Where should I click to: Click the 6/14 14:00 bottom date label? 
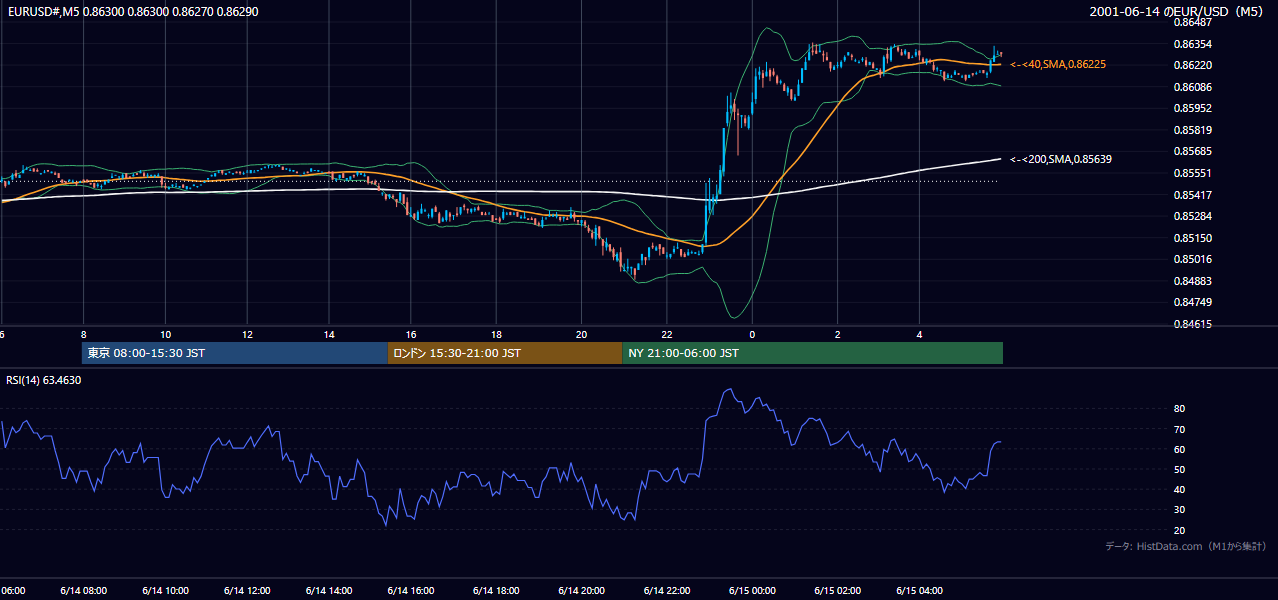pos(330,591)
